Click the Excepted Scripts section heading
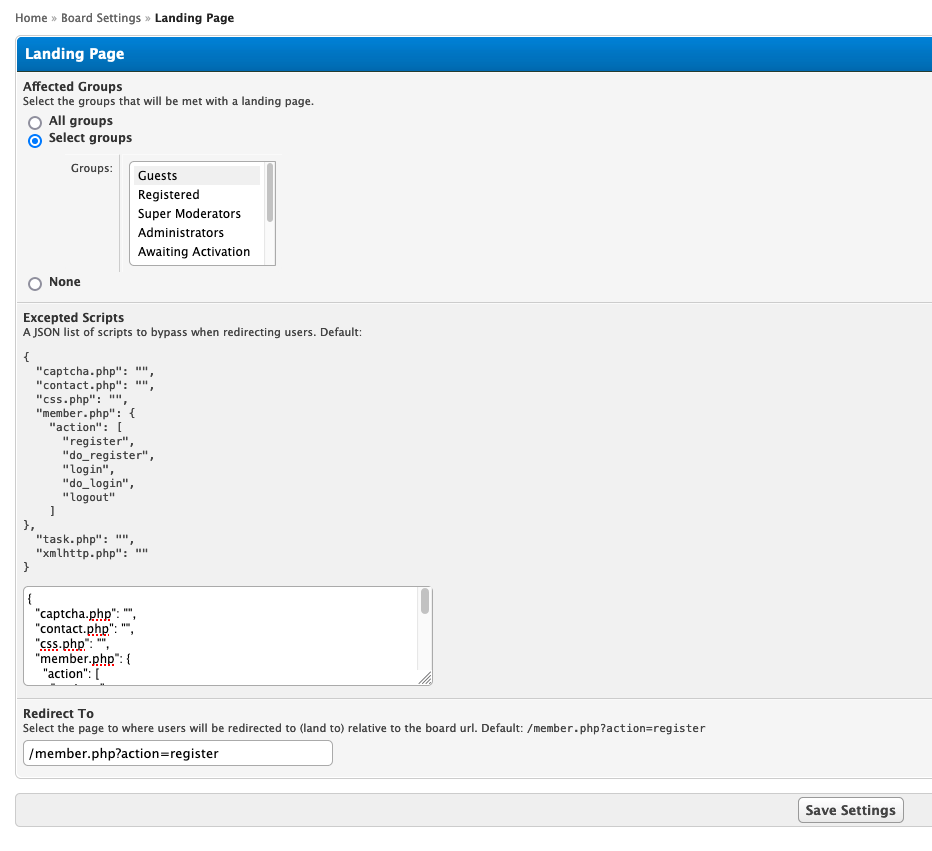This screenshot has height=851, width=932. coord(73,318)
